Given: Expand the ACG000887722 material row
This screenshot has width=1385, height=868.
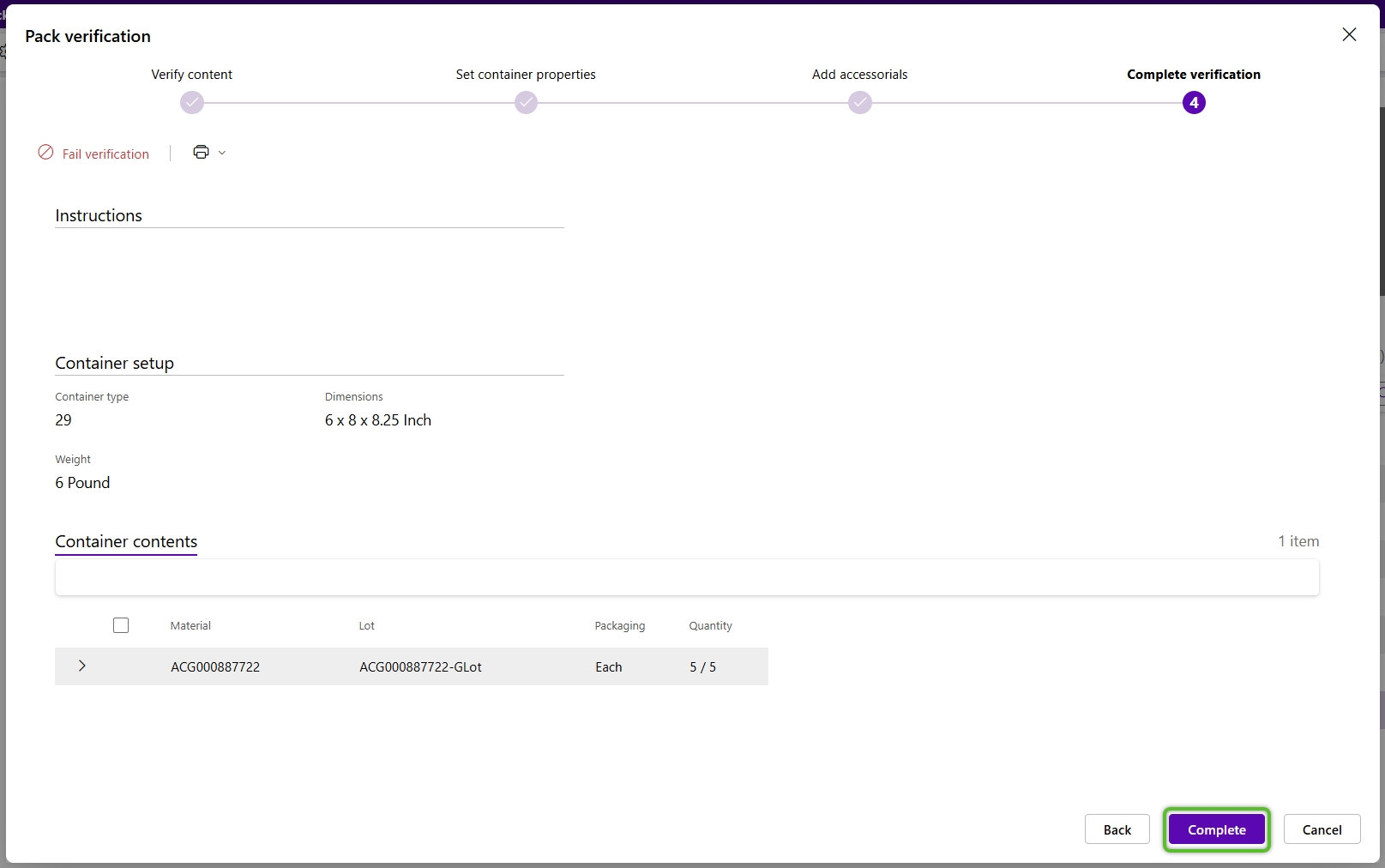Looking at the screenshot, I should (x=82, y=666).
